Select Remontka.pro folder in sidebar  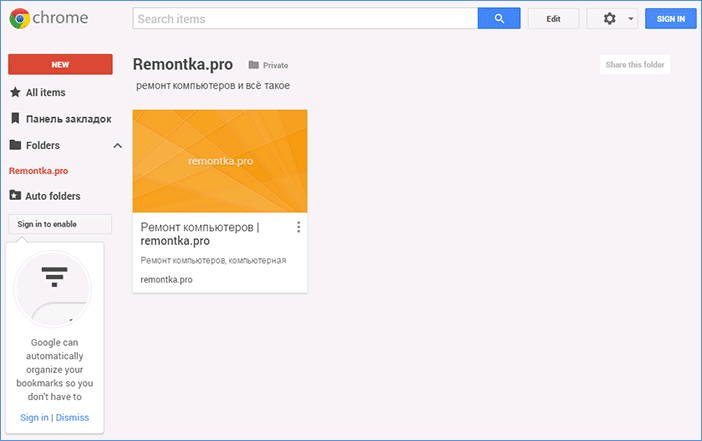pyautogui.click(x=38, y=171)
